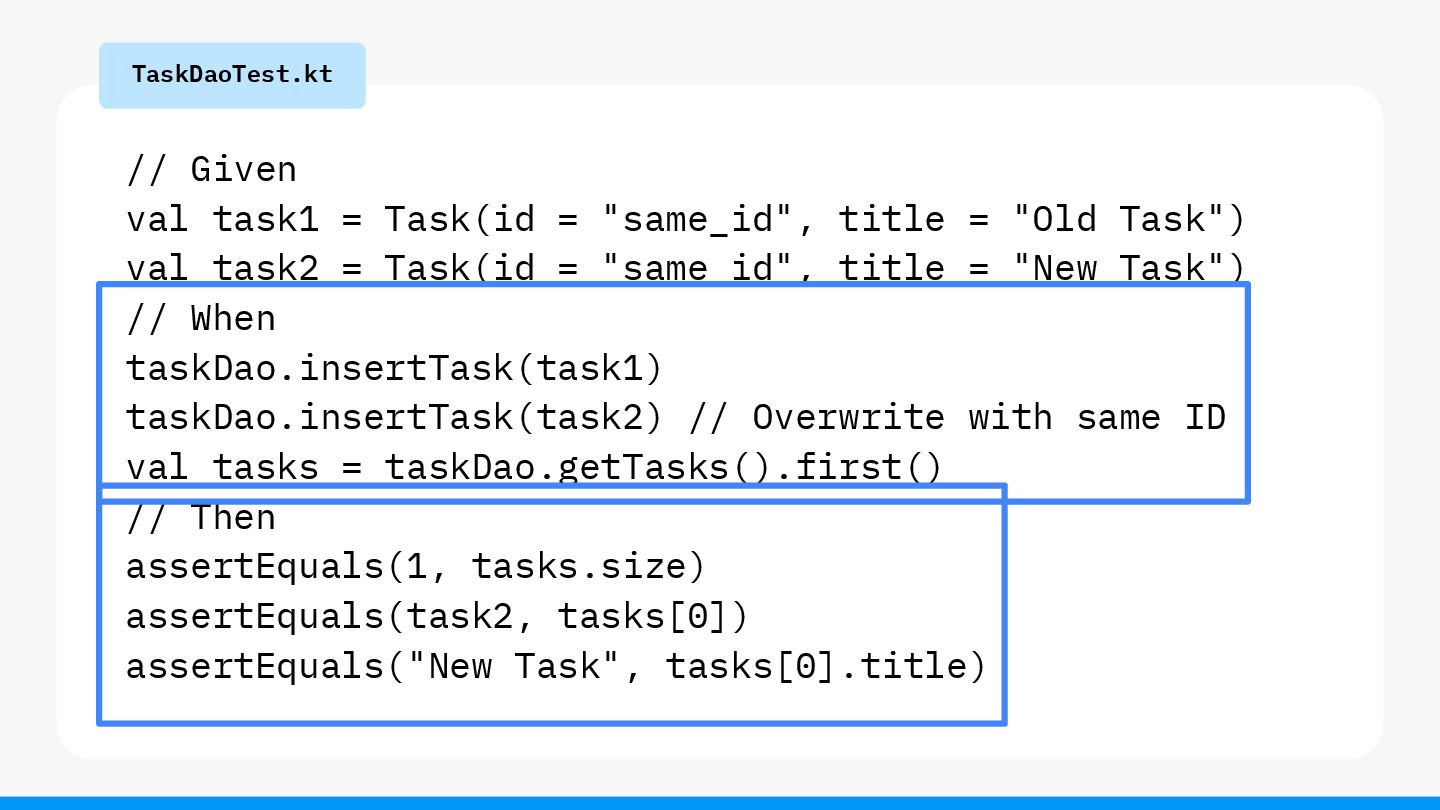The height and width of the screenshot is (810, 1440).
Task: Click the // Then comment
Action: 200,518
